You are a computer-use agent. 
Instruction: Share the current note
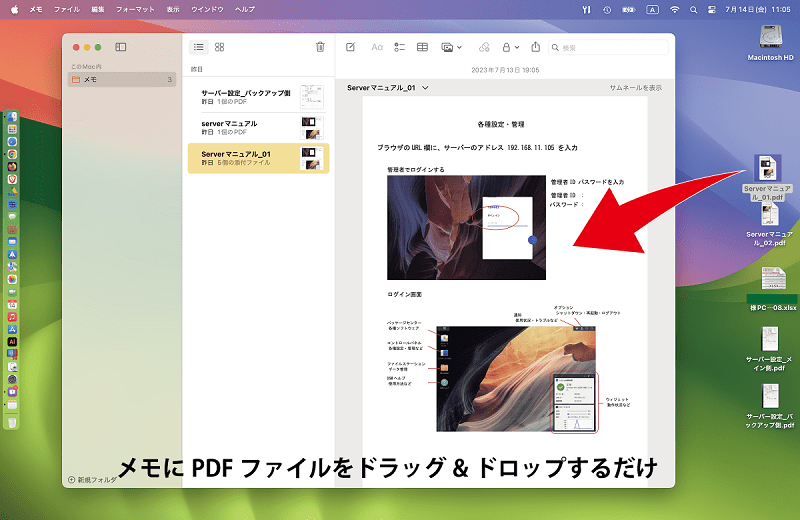click(x=535, y=47)
